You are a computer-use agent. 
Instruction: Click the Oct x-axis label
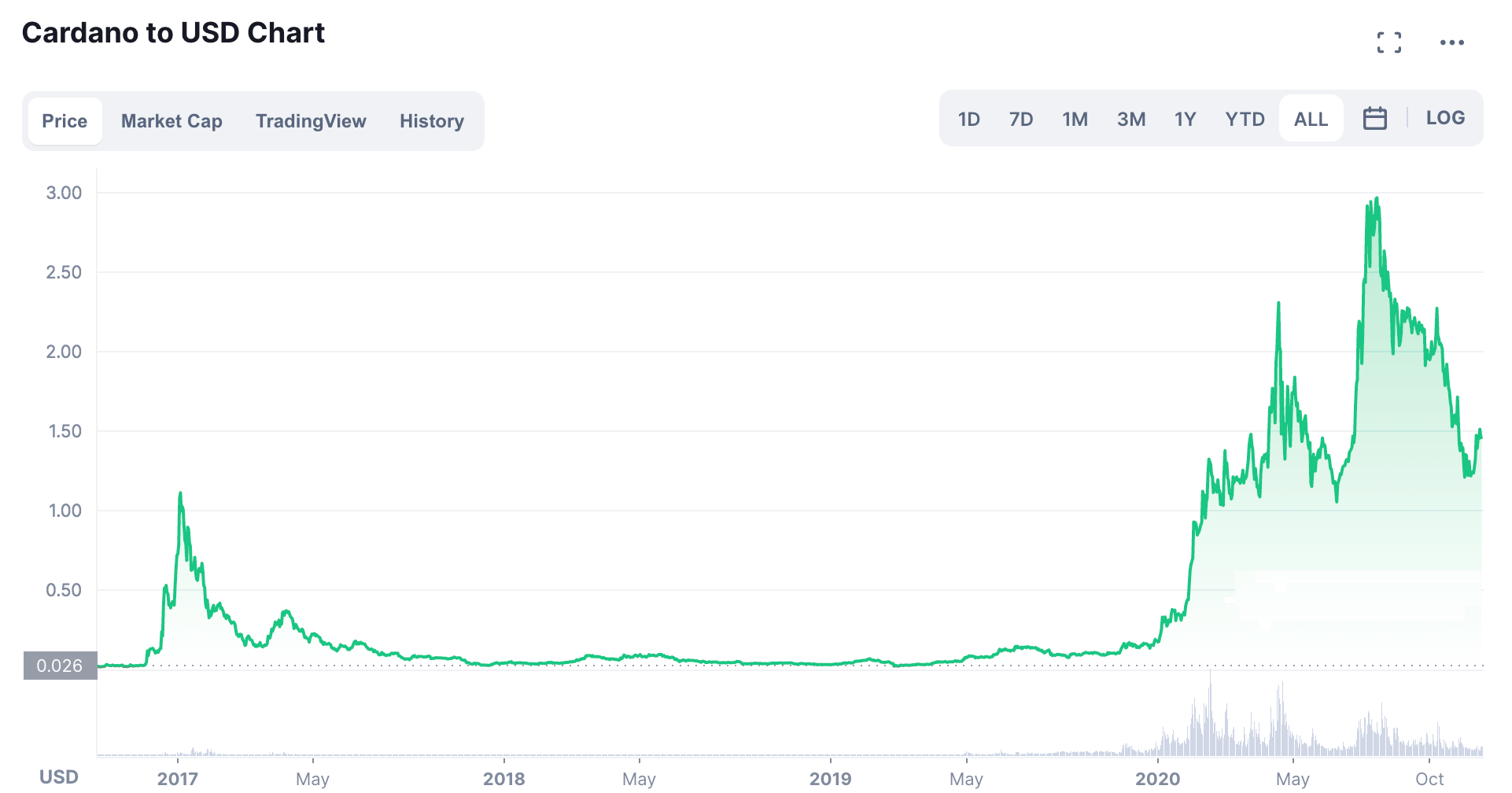tap(1429, 779)
